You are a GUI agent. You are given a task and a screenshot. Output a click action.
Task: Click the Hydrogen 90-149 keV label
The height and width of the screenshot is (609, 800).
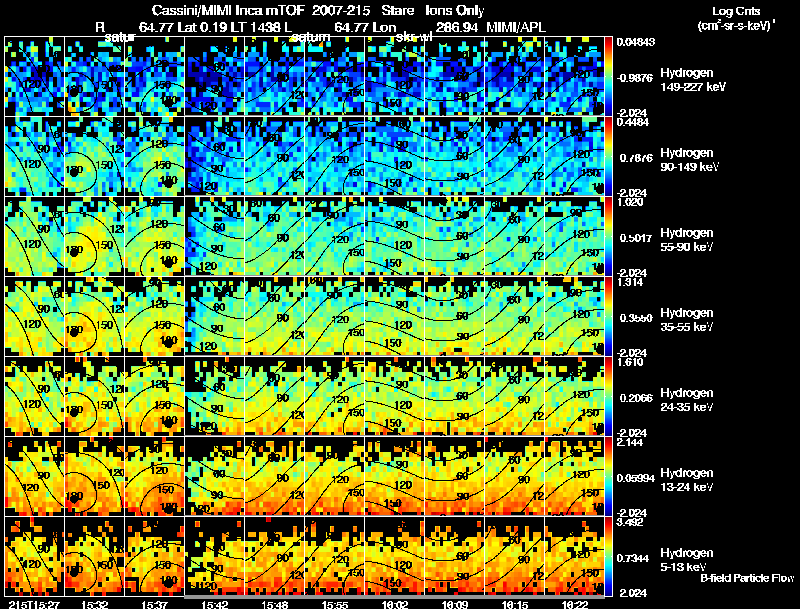[x=689, y=160]
